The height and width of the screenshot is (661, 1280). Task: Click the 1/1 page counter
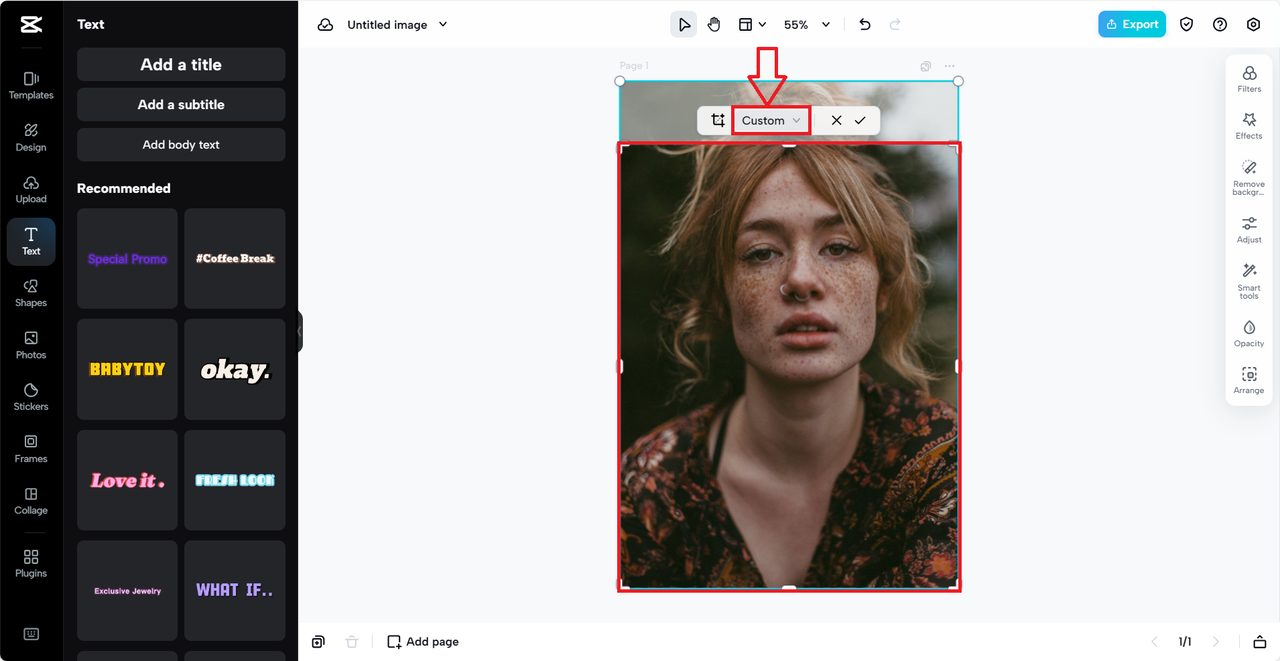pyautogui.click(x=1185, y=642)
